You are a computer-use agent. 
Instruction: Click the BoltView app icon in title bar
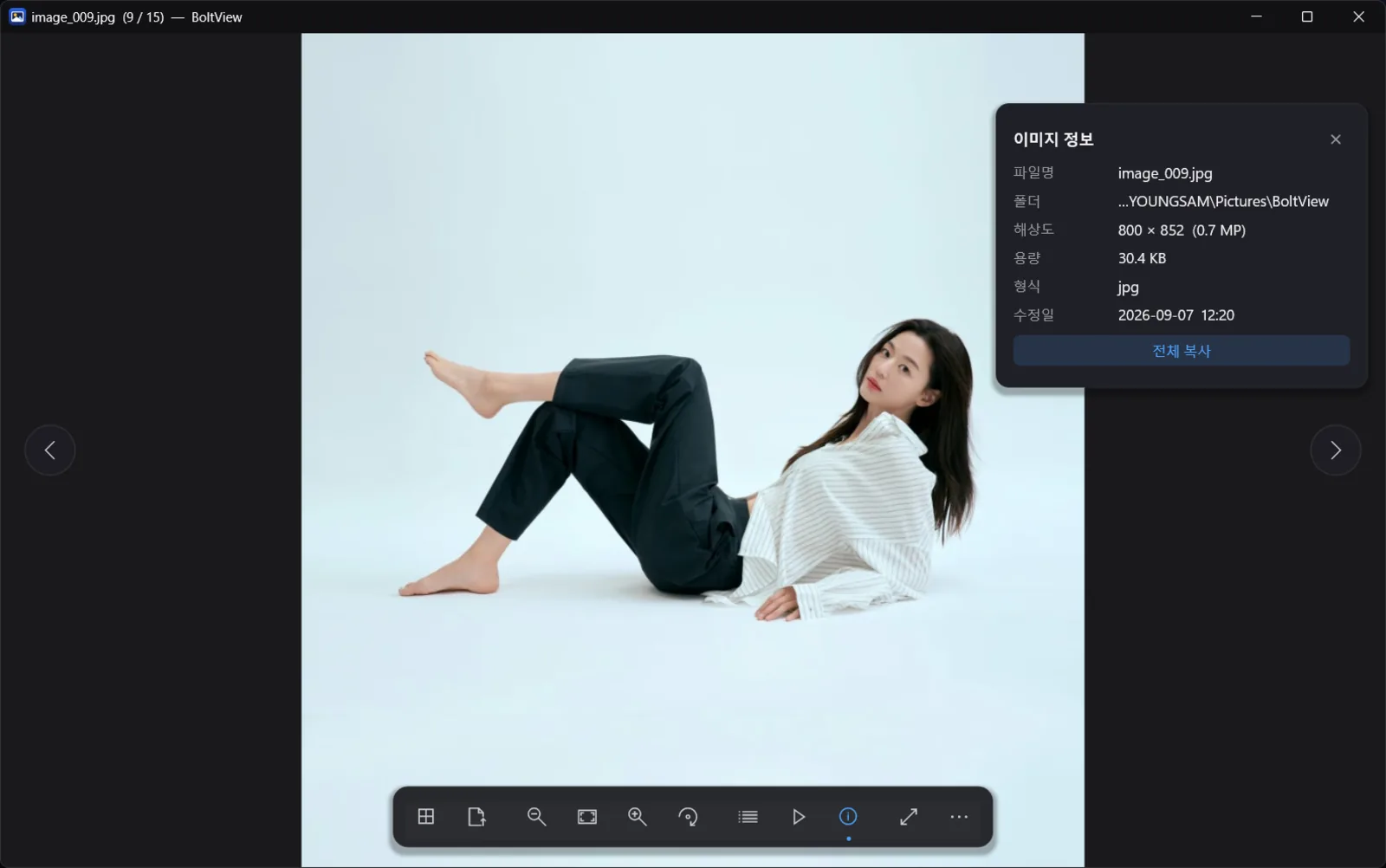point(17,16)
